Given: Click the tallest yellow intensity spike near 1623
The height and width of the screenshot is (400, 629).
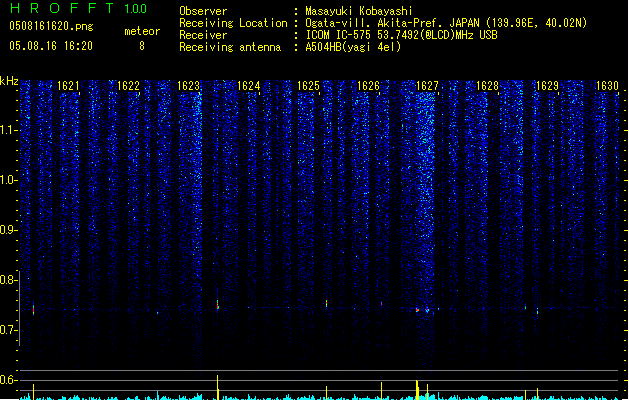Looking at the screenshot, I should pos(218,387).
